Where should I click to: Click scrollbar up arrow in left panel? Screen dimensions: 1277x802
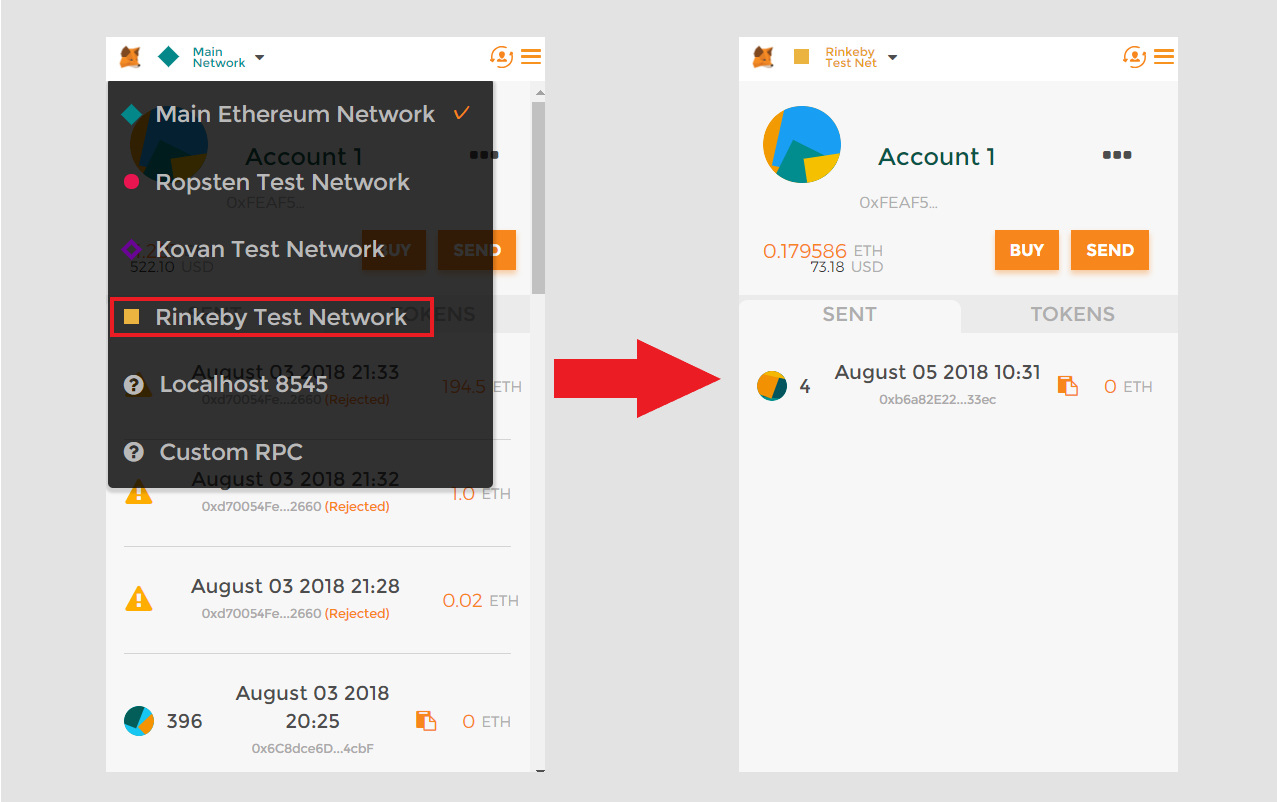[540, 92]
